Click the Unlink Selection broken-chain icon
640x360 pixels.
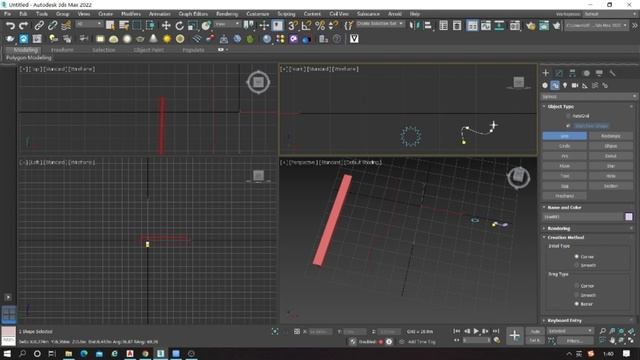click(x=52, y=26)
